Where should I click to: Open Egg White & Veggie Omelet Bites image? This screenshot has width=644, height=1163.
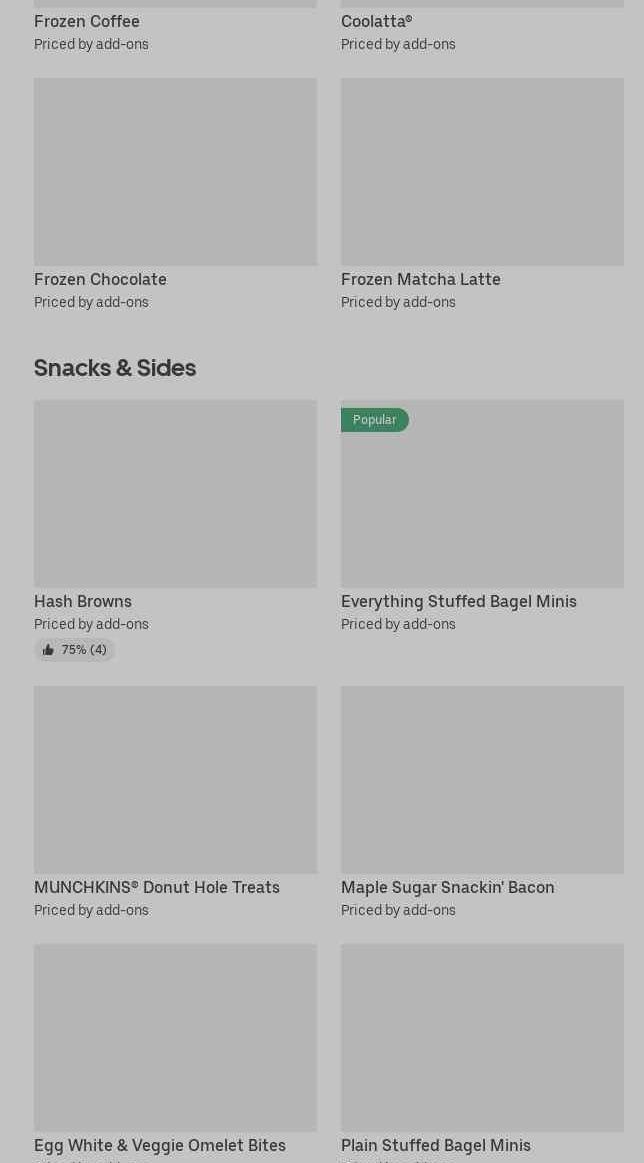[175, 1038]
